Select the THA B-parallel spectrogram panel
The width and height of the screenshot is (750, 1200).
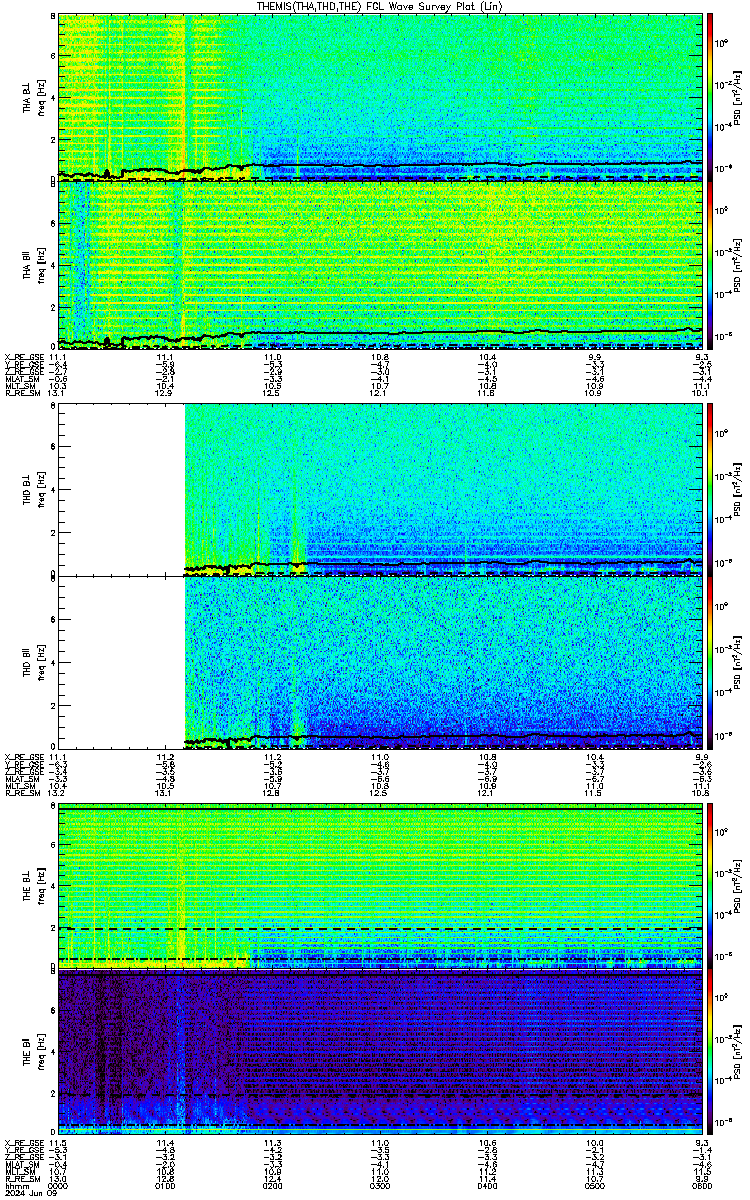coord(381,264)
